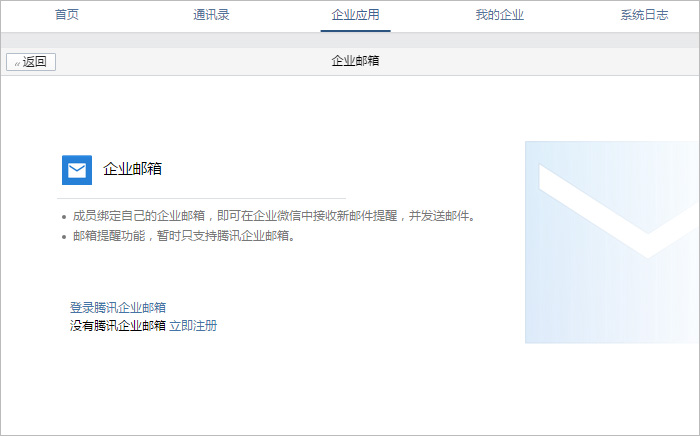Click the double-chevron icon on the back button
The height and width of the screenshot is (436, 700).
tap(17, 63)
